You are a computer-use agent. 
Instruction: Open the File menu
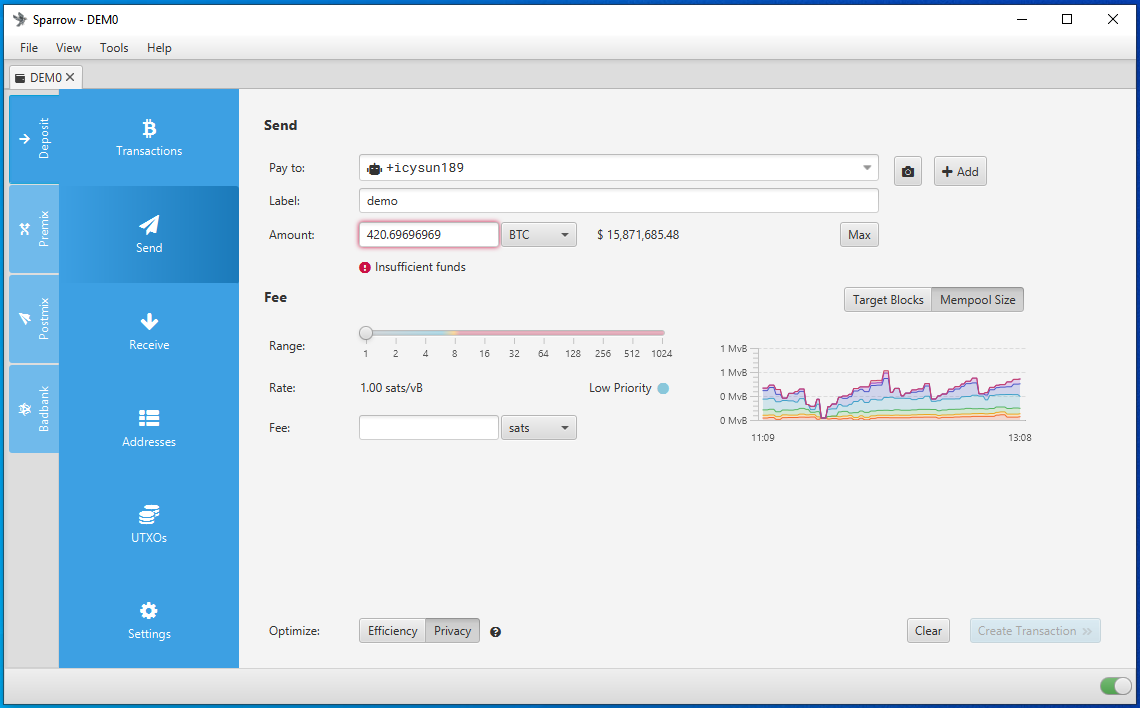[x=29, y=48]
